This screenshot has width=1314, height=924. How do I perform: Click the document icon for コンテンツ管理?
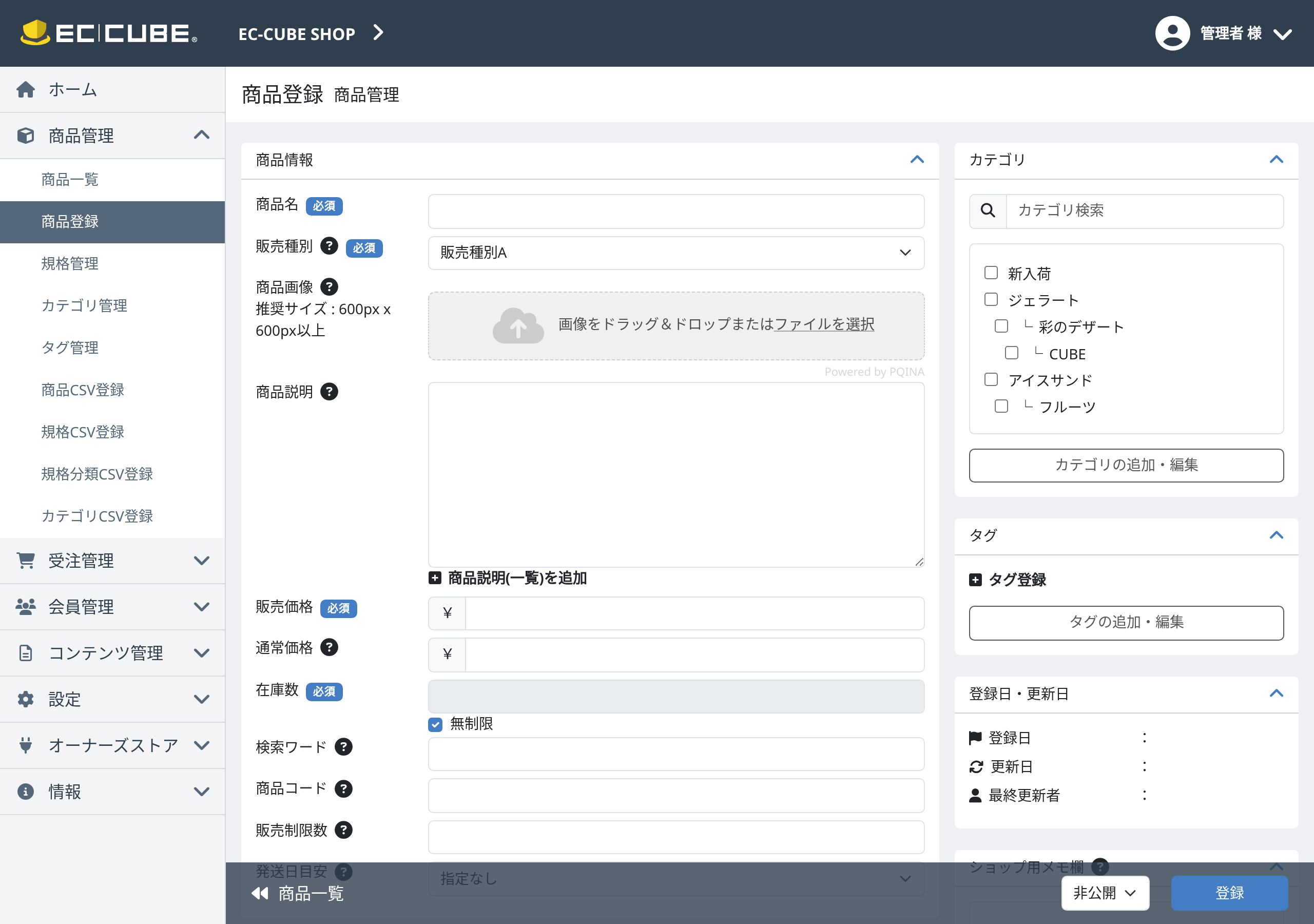26,652
